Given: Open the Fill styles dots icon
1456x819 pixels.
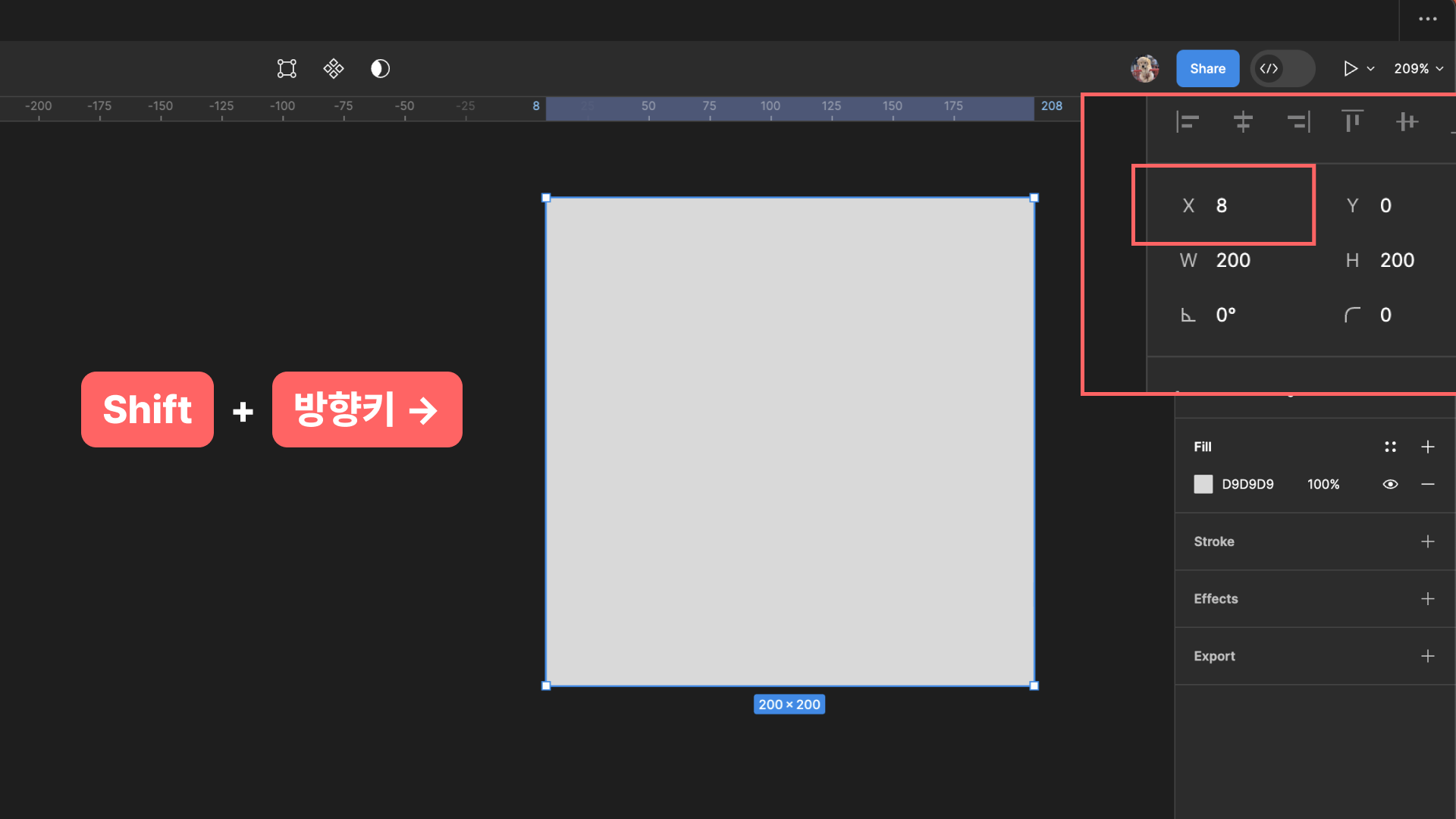Looking at the screenshot, I should pyautogui.click(x=1390, y=447).
